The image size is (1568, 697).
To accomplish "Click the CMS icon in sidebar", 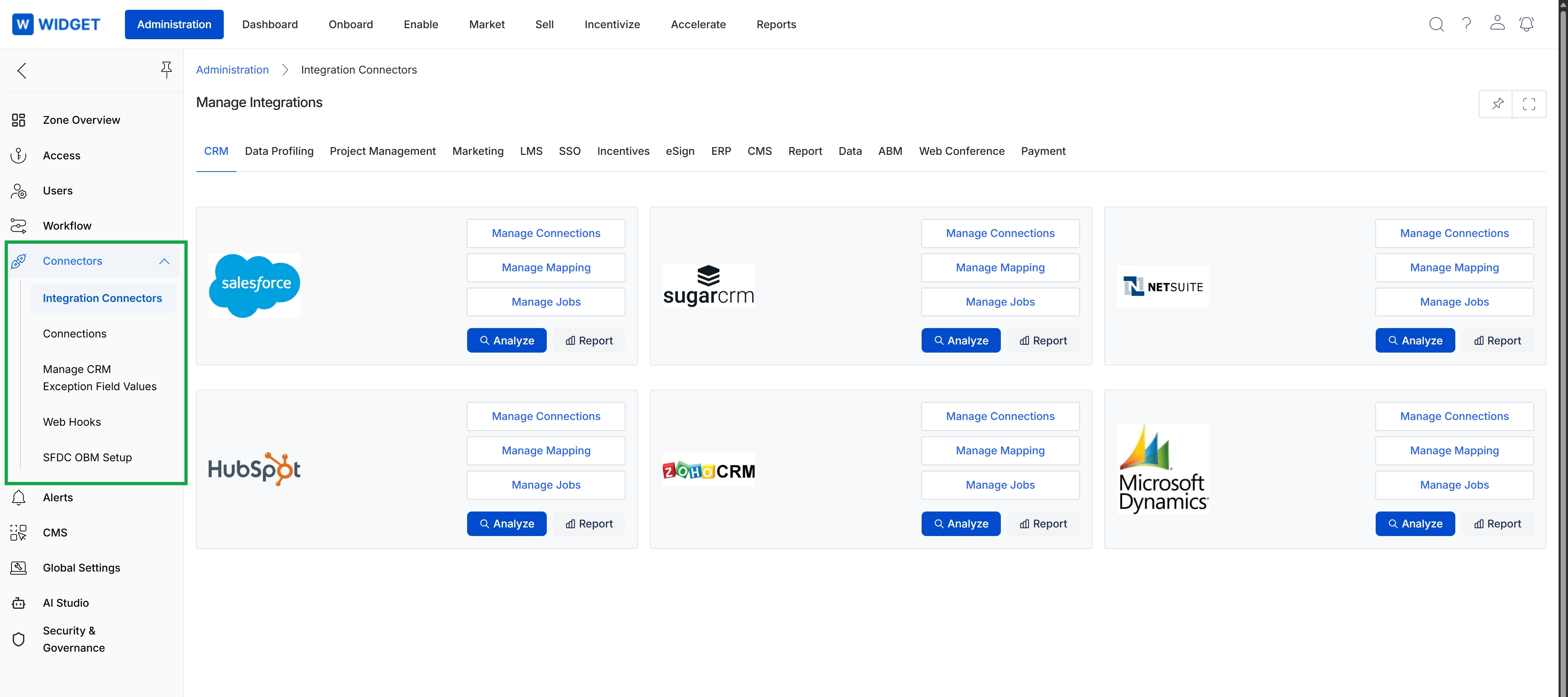I will click(x=18, y=532).
